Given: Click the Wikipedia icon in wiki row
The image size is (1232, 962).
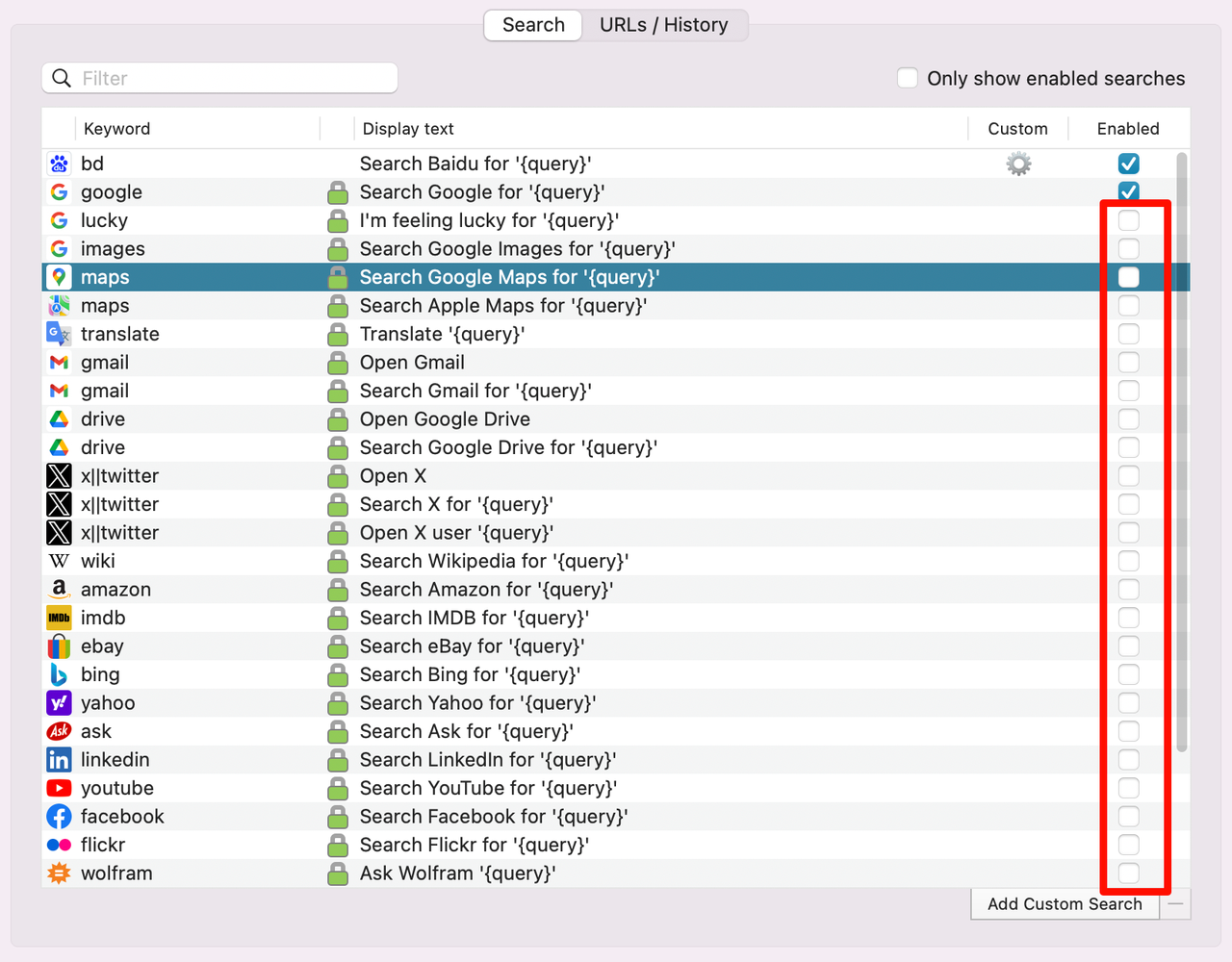Looking at the screenshot, I should pyautogui.click(x=59, y=561).
